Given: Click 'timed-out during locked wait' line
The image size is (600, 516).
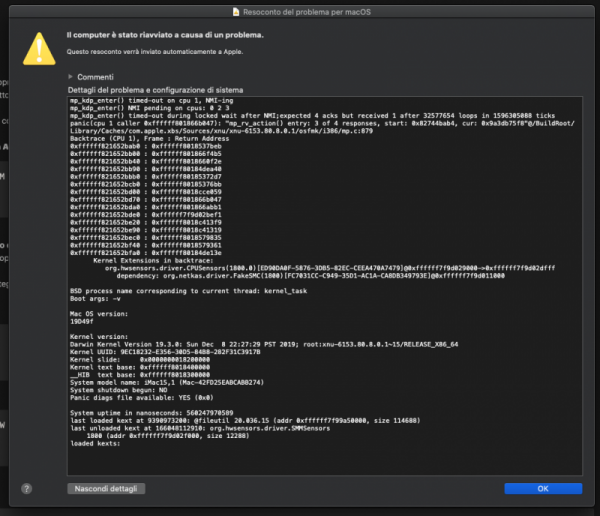Looking at the screenshot, I should 312,116.
